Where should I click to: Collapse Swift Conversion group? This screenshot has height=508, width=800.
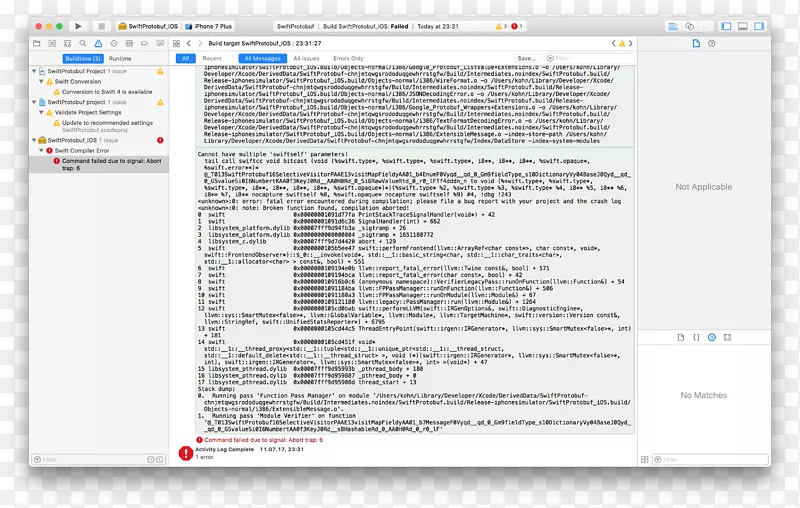pos(41,82)
